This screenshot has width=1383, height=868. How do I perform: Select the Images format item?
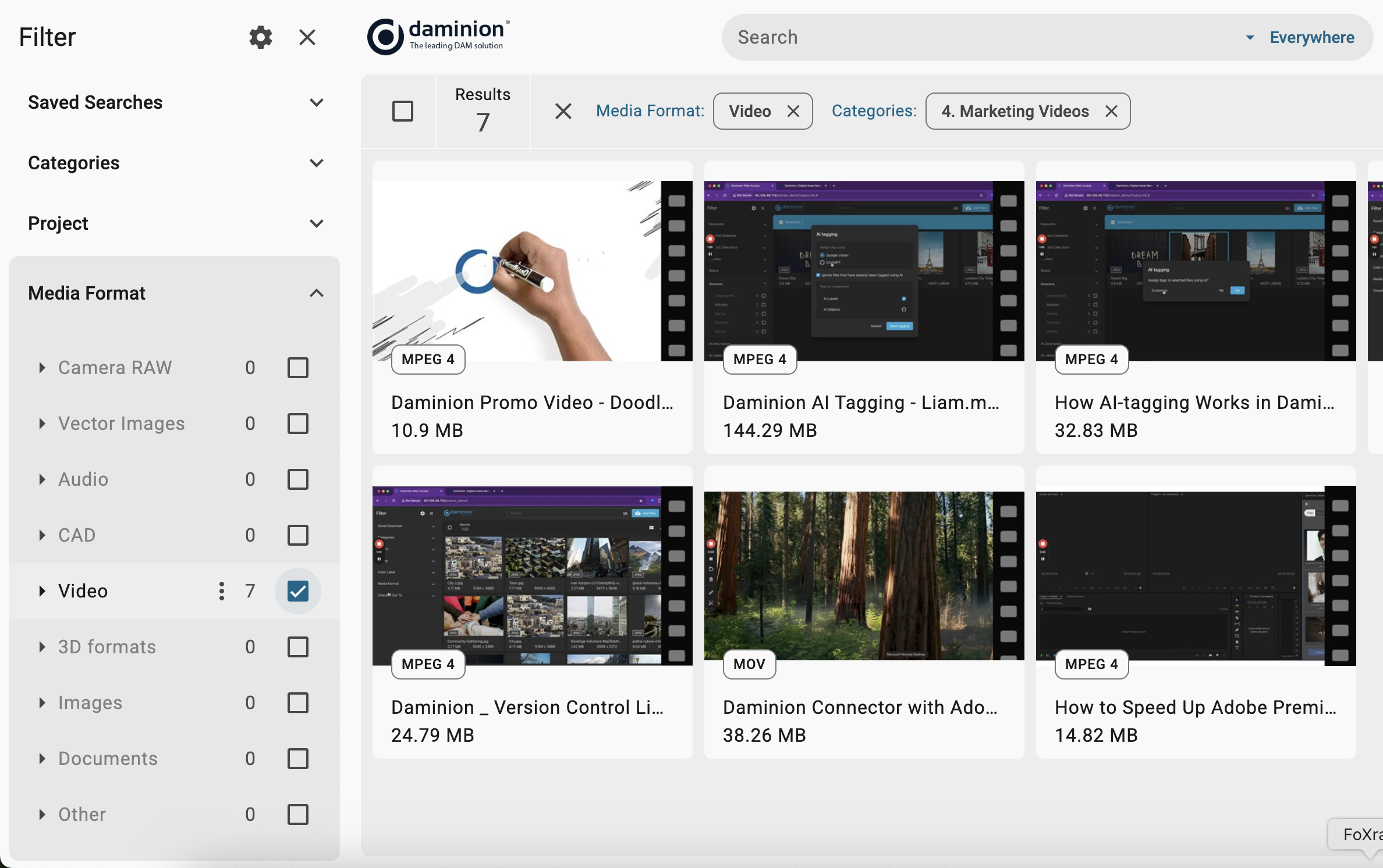click(90, 703)
